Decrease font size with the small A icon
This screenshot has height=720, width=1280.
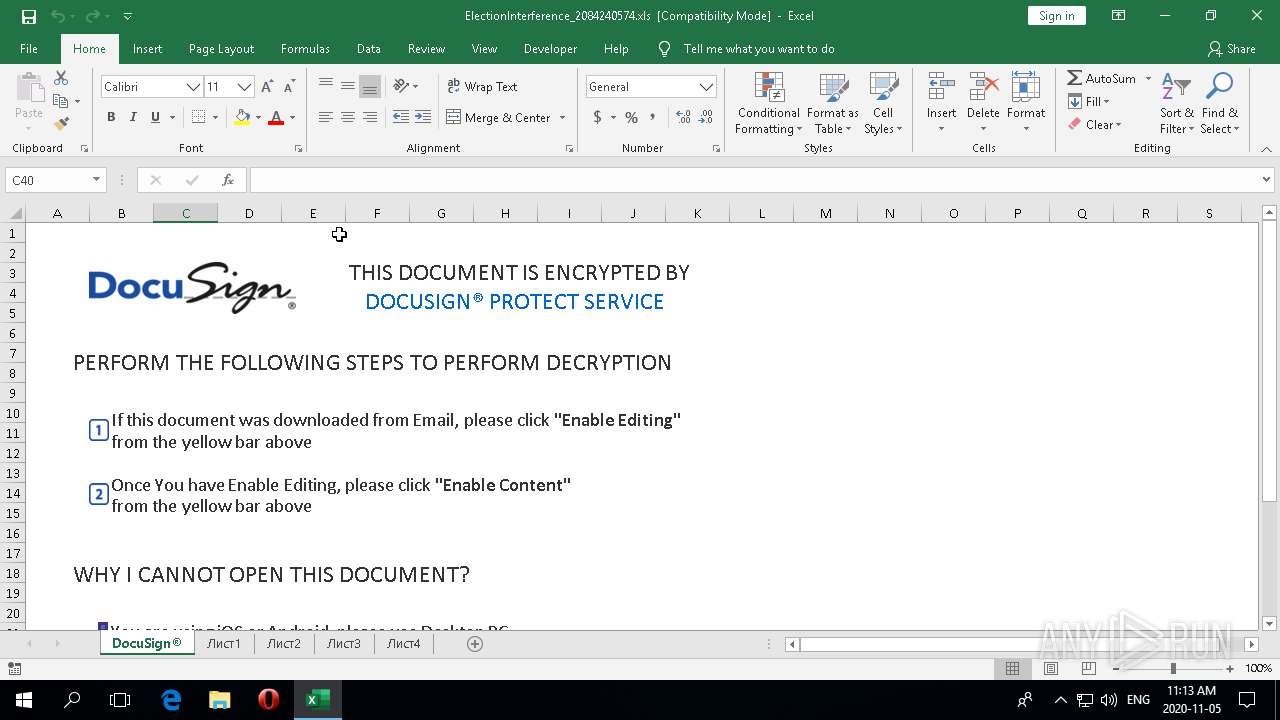(x=288, y=87)
